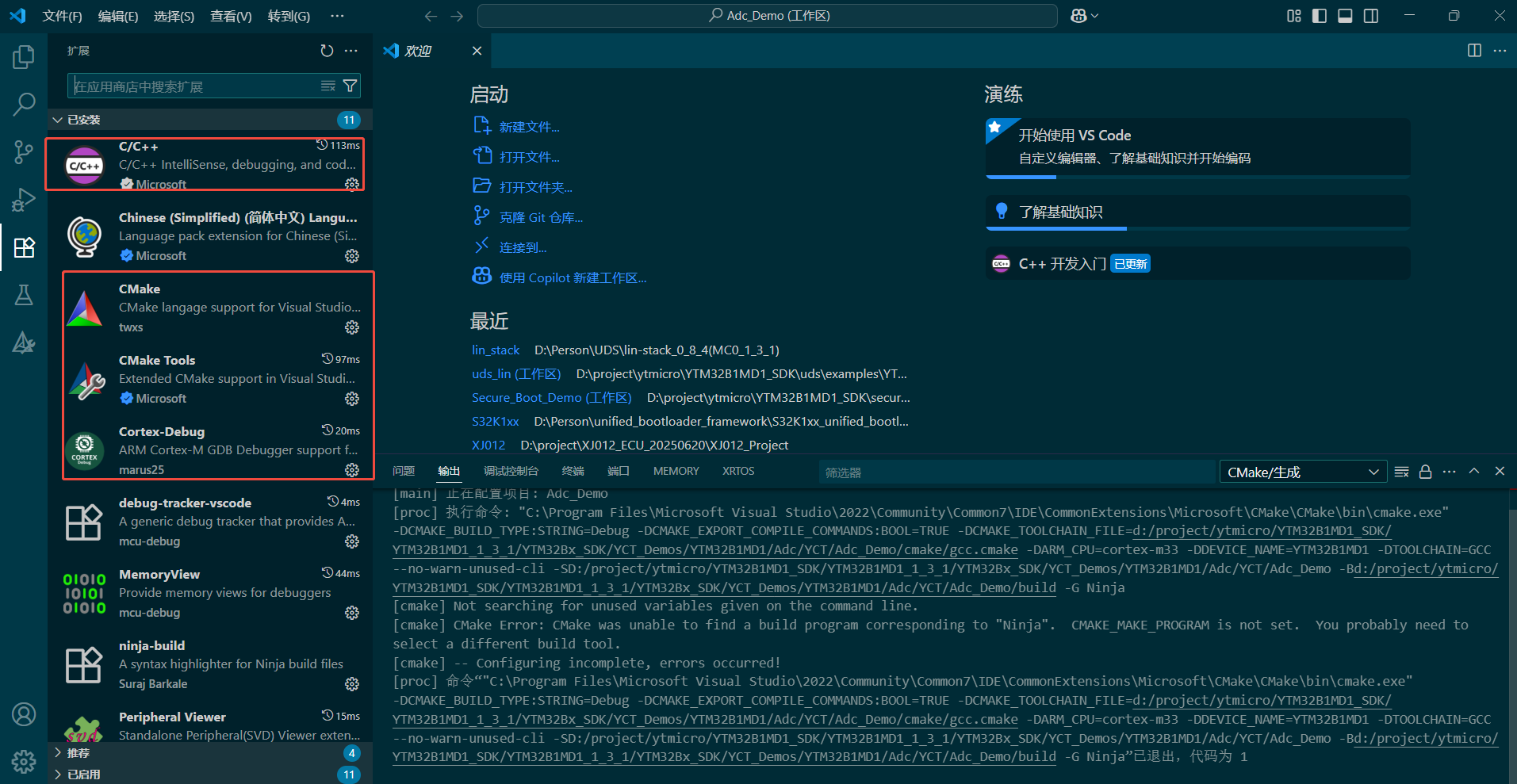Open the Search view in activity bar
This screenshot has width=1517, height=784.
[24, 103]
